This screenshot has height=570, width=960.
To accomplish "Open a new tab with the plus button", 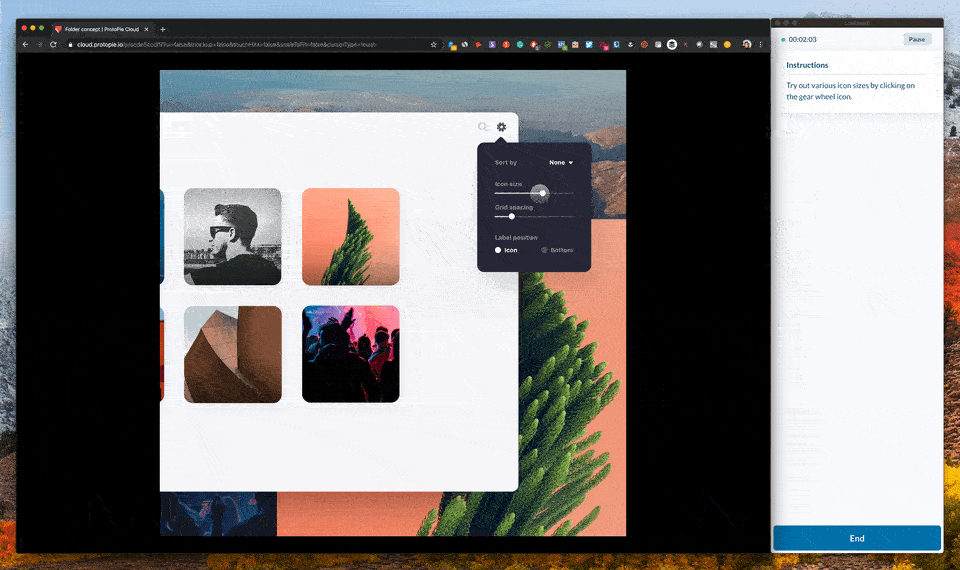I will pyautogui.click(x=163, y=29).
